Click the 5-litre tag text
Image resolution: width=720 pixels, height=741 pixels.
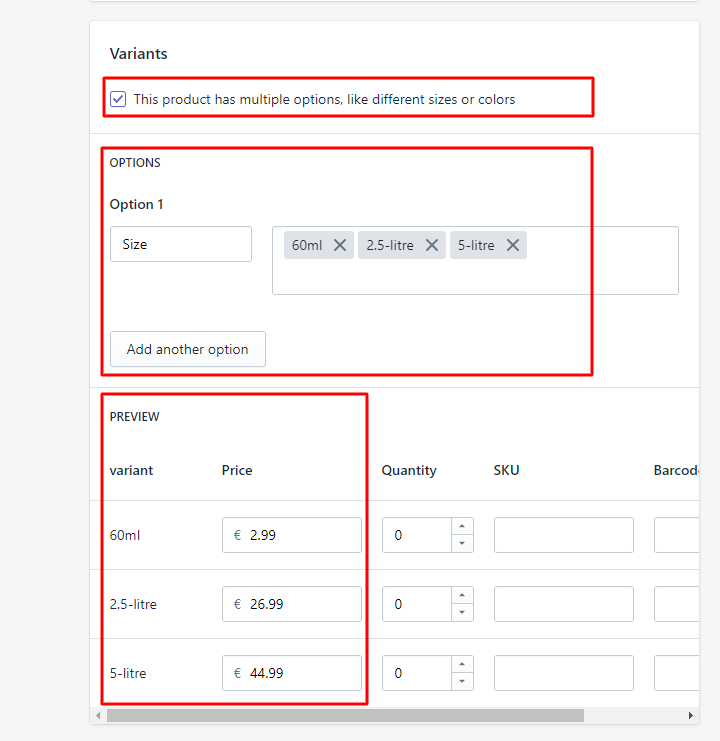coord(476,245)
